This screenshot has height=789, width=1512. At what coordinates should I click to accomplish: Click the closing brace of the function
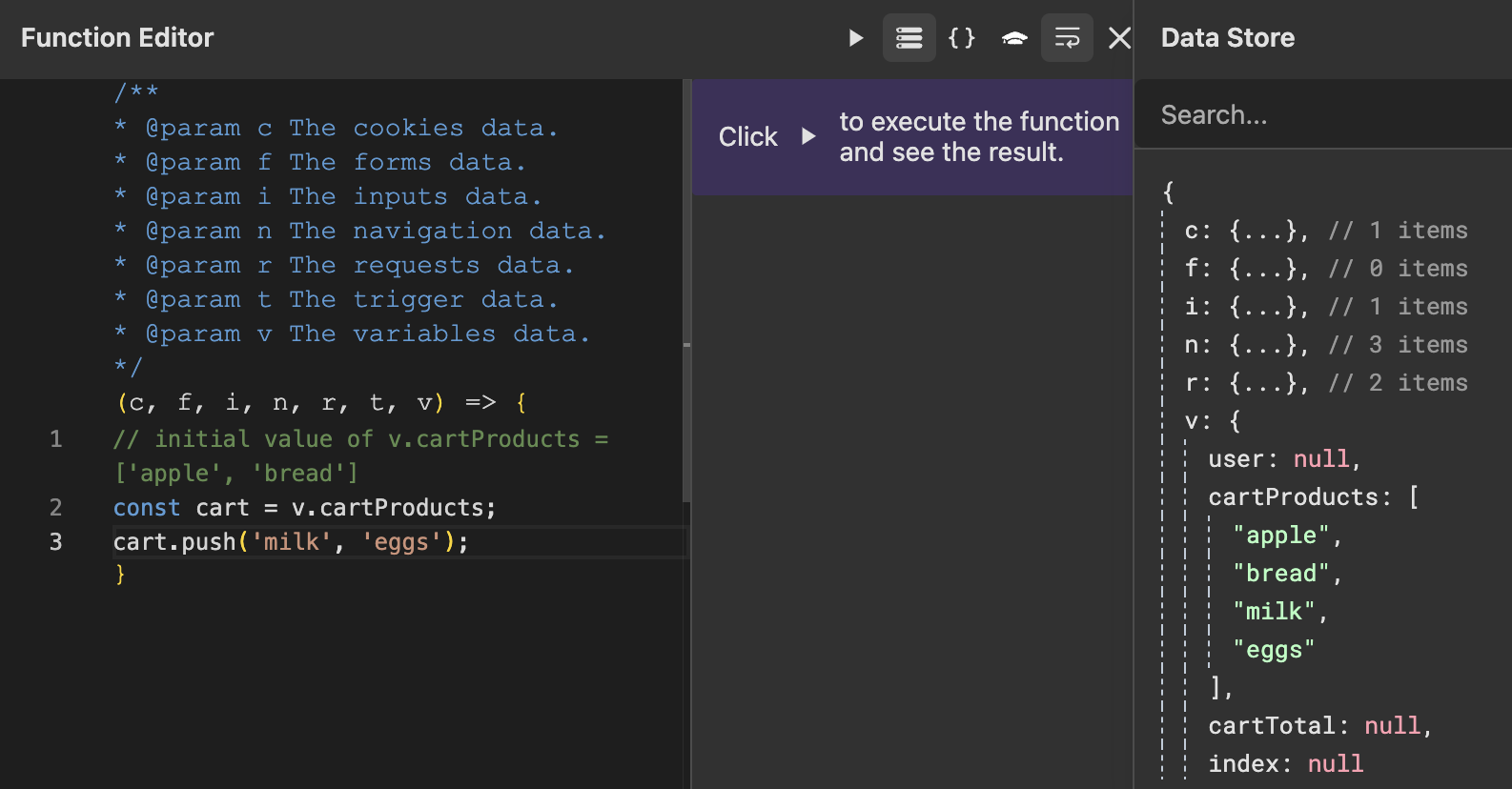click(120, 575)
